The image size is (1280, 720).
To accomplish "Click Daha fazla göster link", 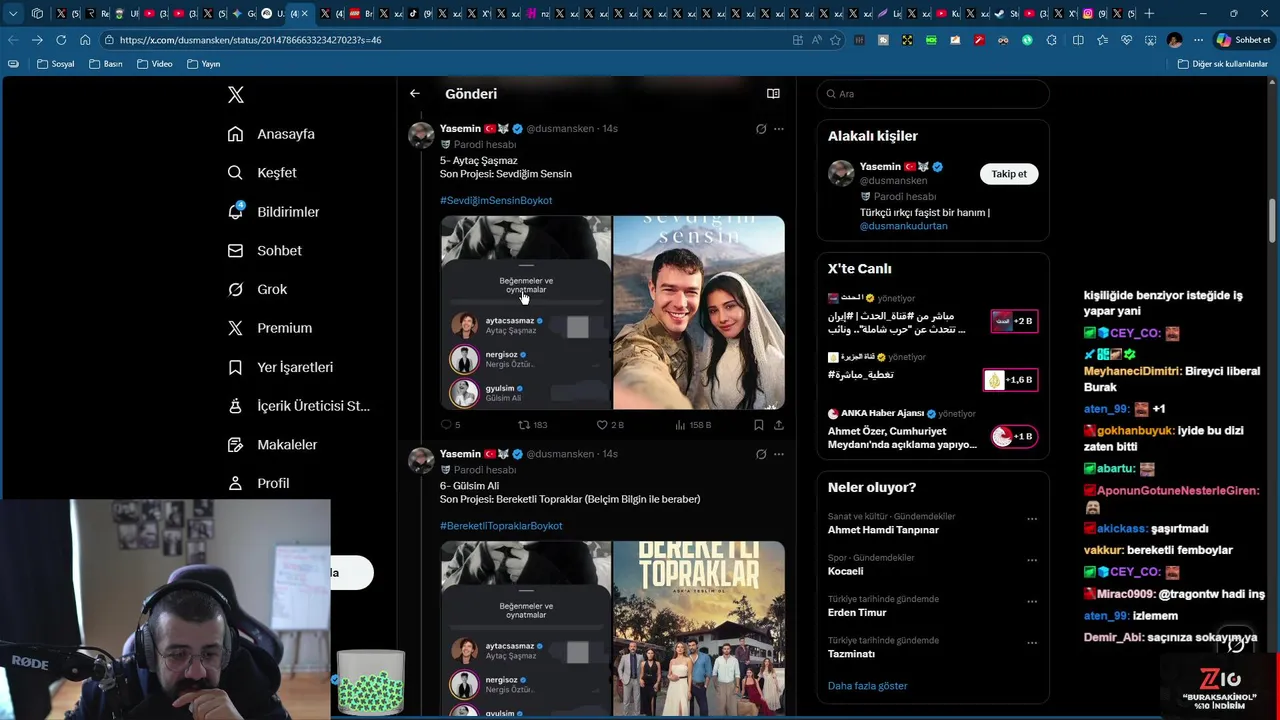I will pos(867,686).
